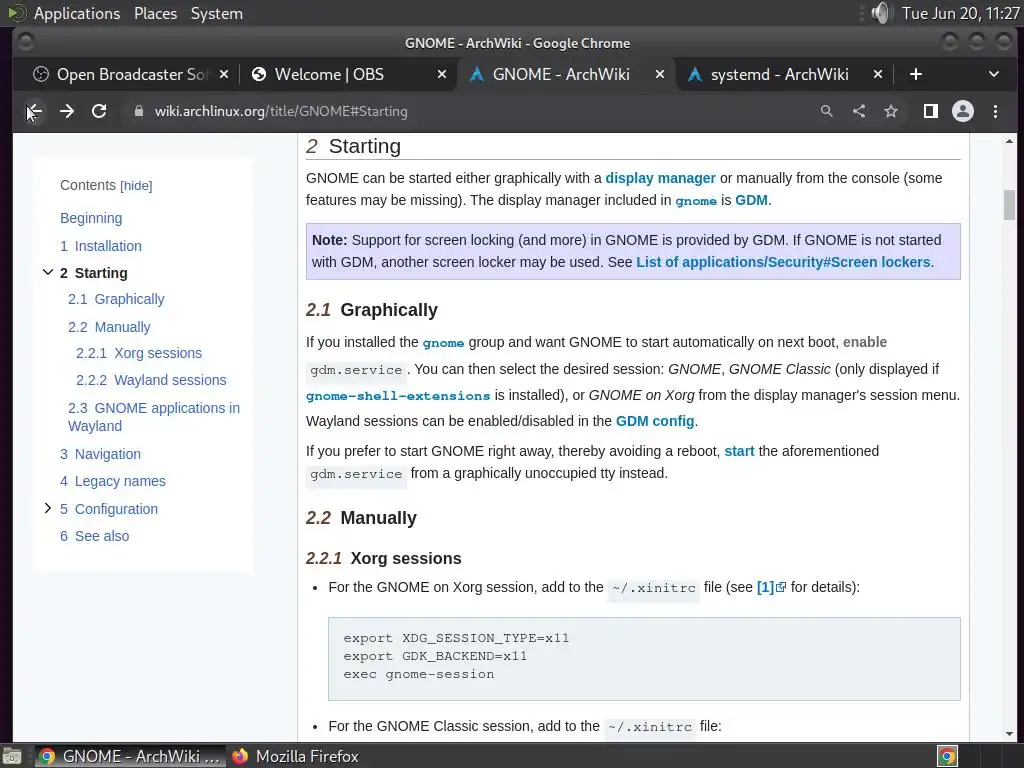Collapse the '2 Starting' contents section

tap(48, 272)
